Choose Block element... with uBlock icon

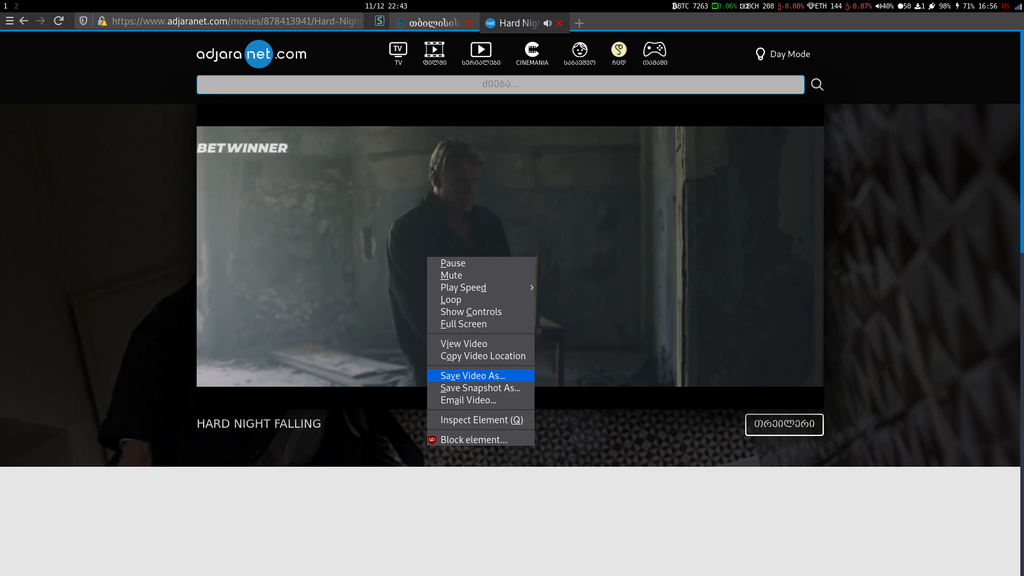point(481,440)
